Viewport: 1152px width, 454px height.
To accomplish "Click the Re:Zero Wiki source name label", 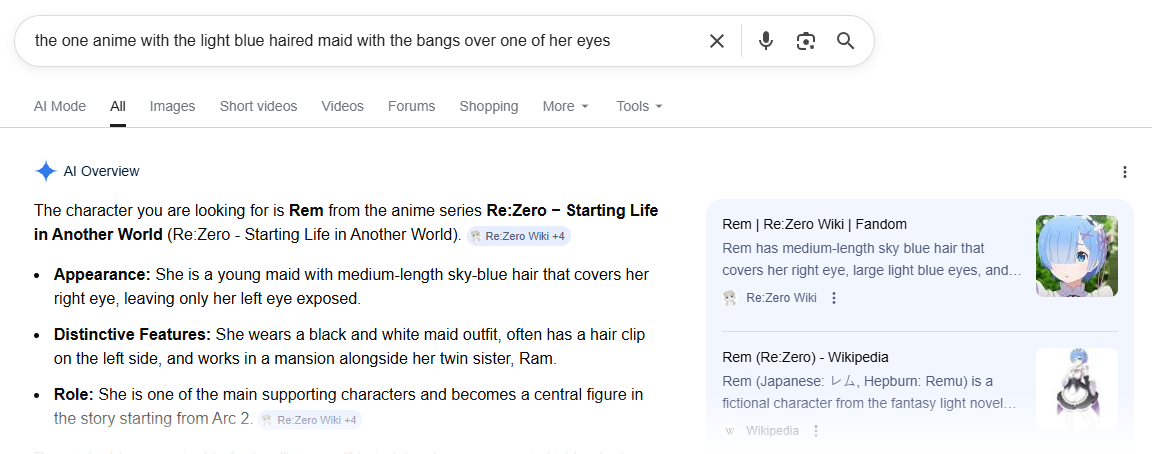I will tap(781, 298).
